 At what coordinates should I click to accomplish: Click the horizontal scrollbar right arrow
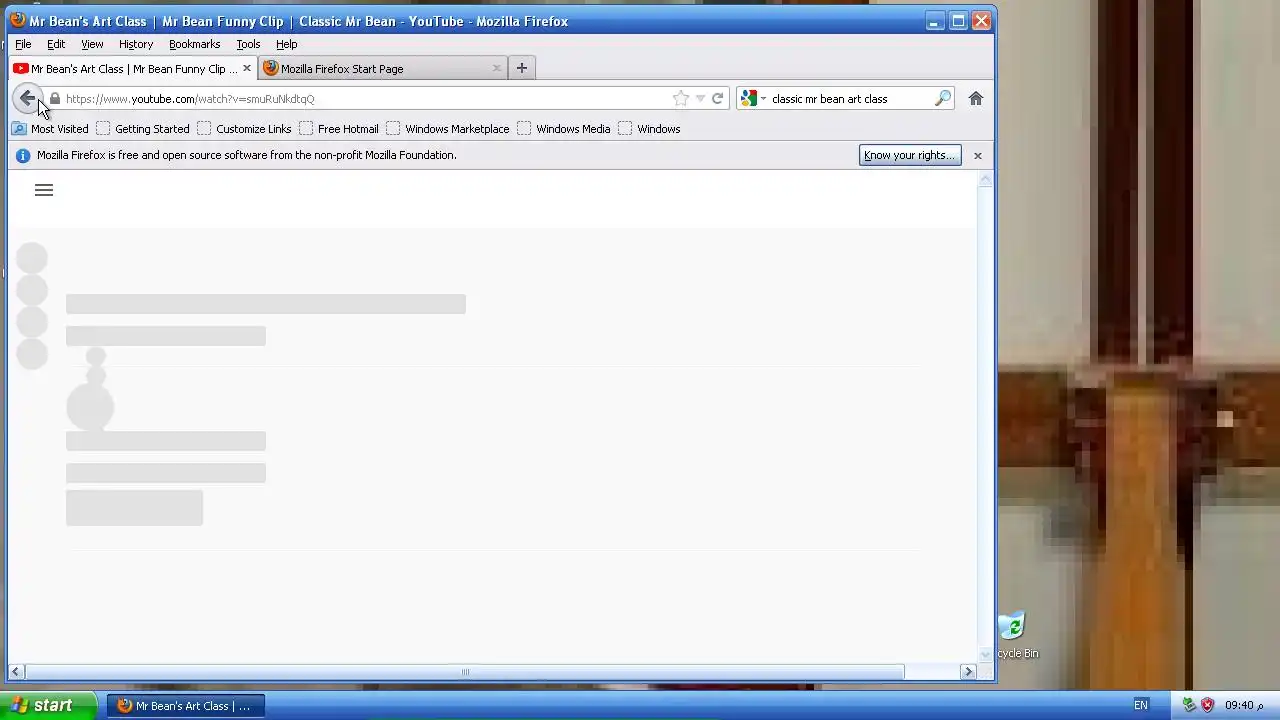[x=968, y=672]
